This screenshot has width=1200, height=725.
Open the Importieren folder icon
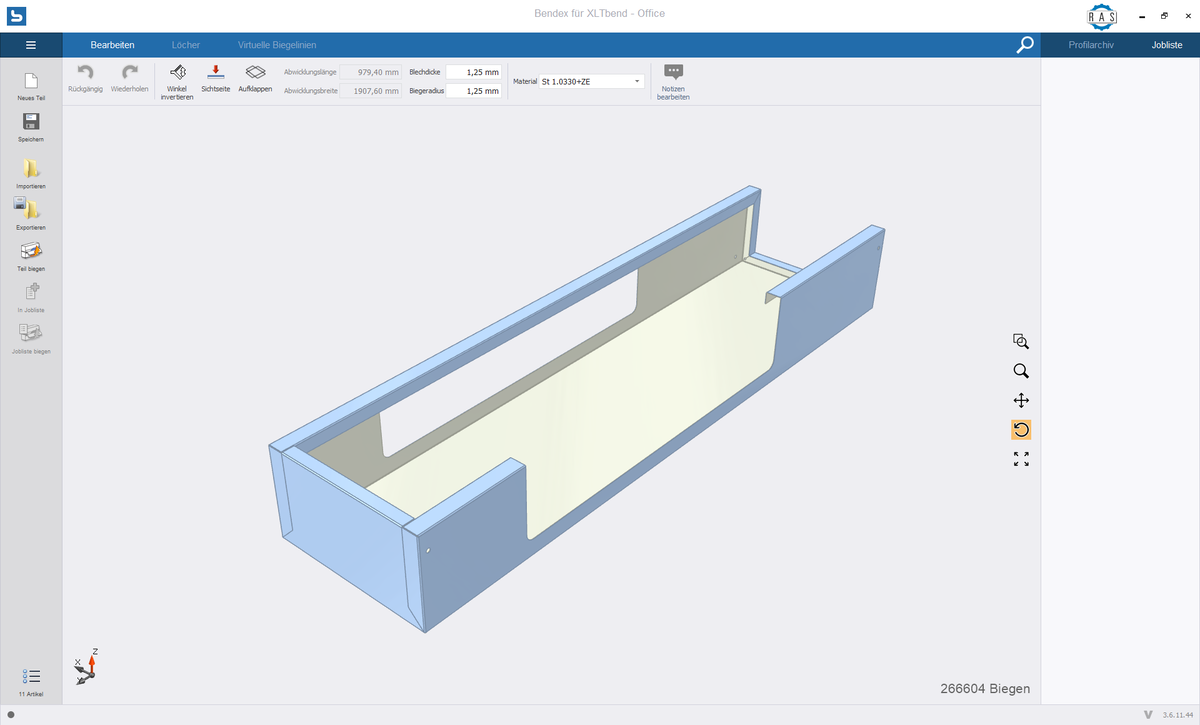31,169
